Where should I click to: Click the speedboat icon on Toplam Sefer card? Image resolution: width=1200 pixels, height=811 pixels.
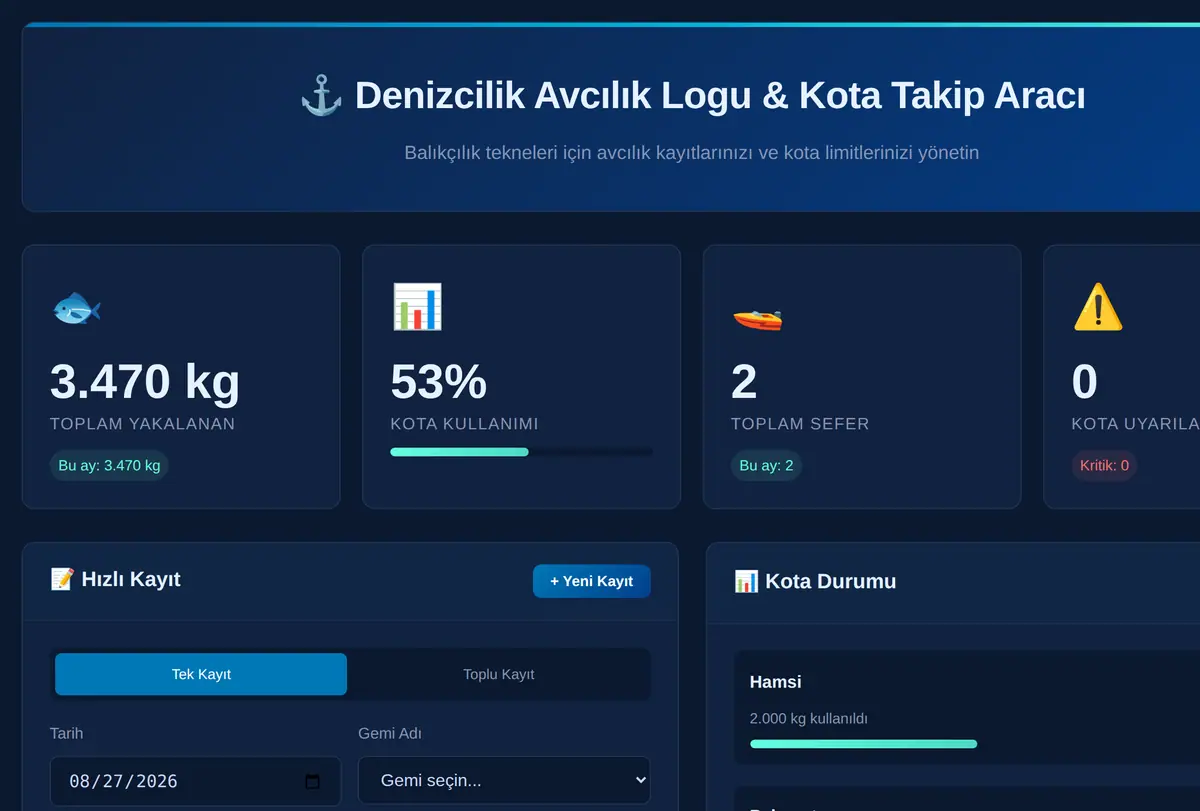click(x=757, y=318)
